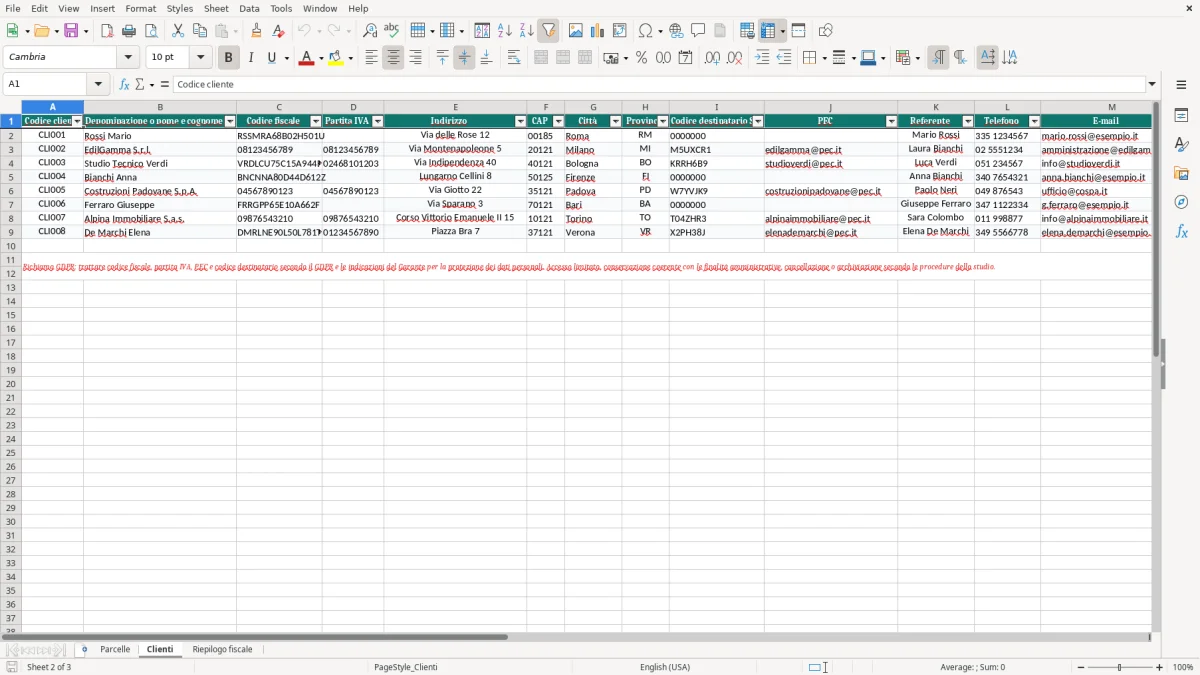
Task: Toggle Underline formatting
Action: tap(272, 58)
